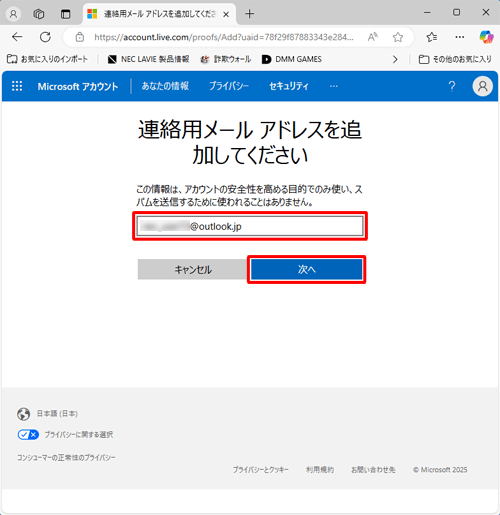The height and width of the screenshot is (515, 500).
Task: Open the Copilot icon
Action: coord(486,37)
